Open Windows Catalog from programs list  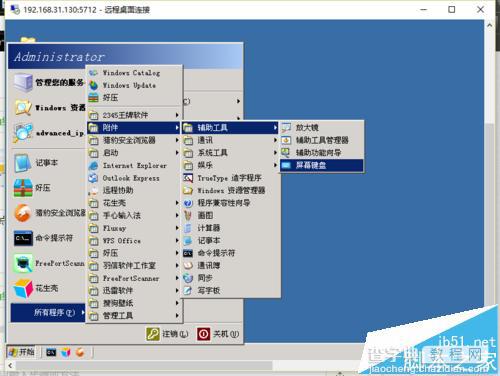pyautogui.click(x=134, y=73)
